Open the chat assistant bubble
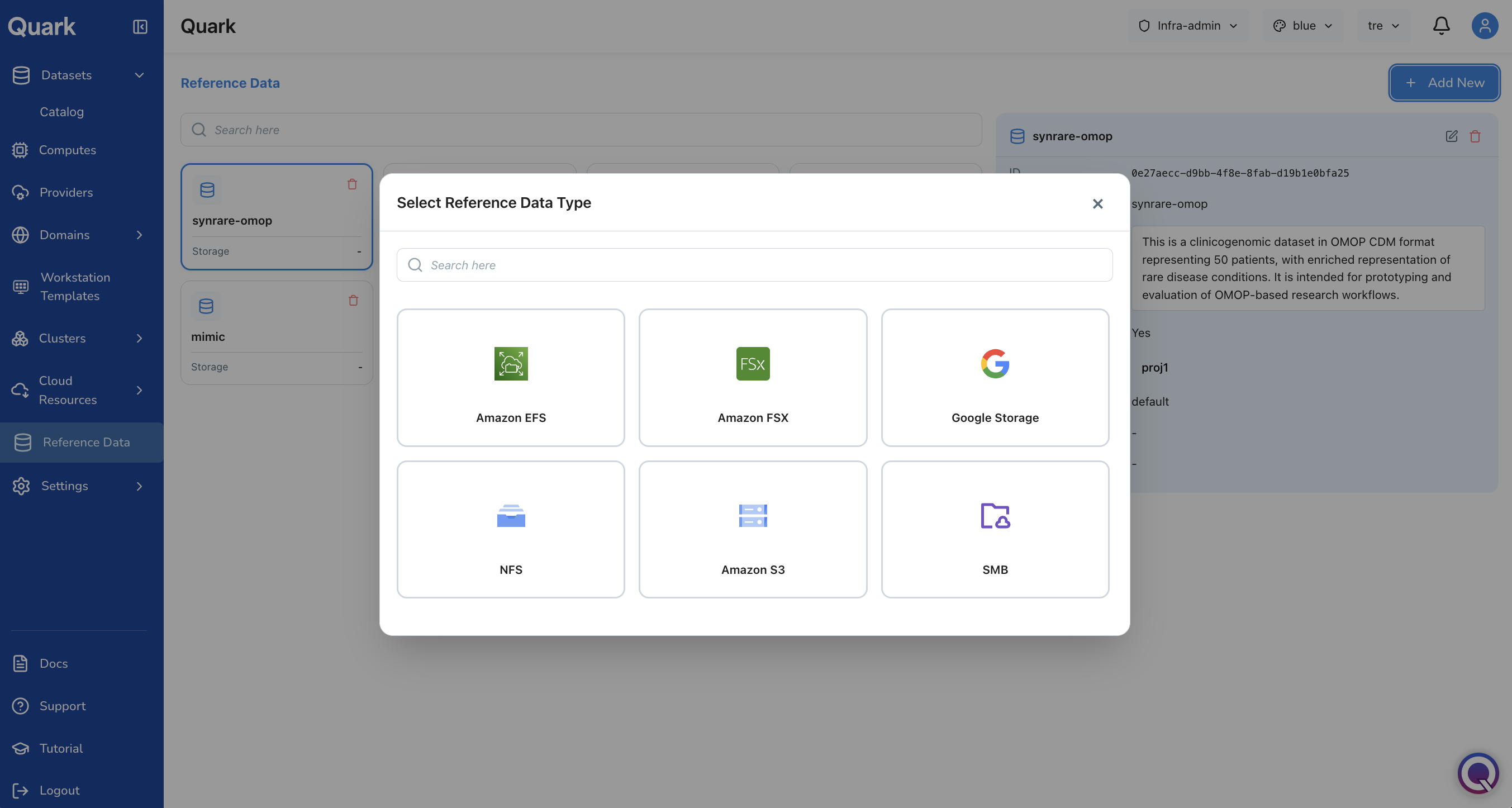 point(1478,773)
